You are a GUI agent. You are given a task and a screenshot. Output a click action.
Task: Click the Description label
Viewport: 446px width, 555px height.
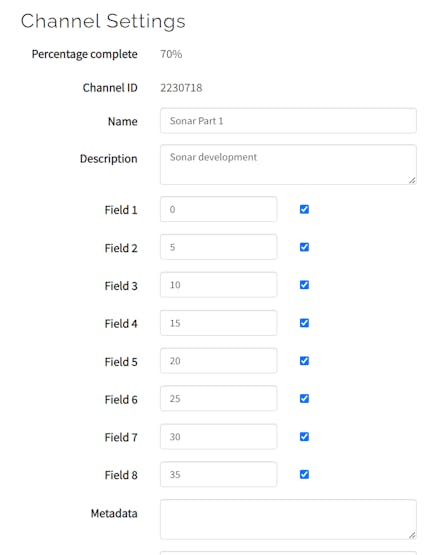point(109,159)
